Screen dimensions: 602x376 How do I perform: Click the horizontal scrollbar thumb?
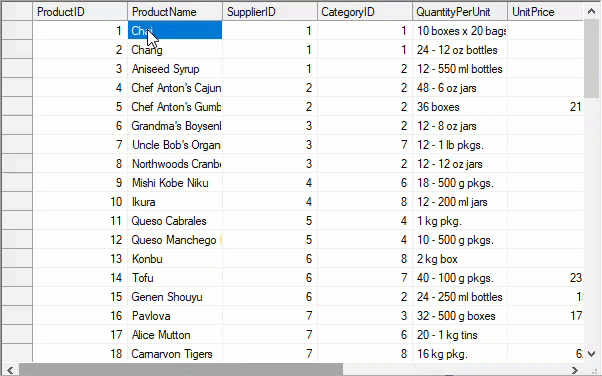pos(181,370)
